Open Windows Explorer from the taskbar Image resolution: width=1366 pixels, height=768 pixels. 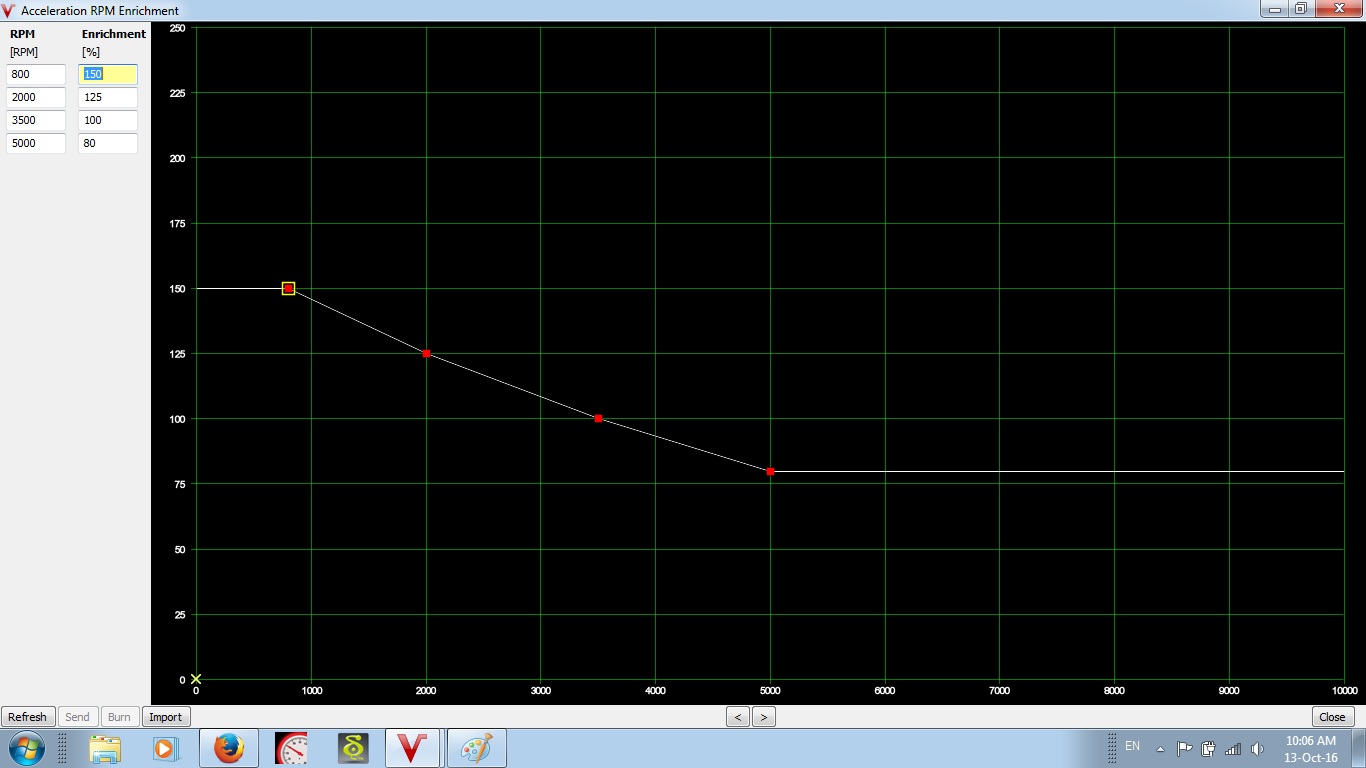[105, 747]
